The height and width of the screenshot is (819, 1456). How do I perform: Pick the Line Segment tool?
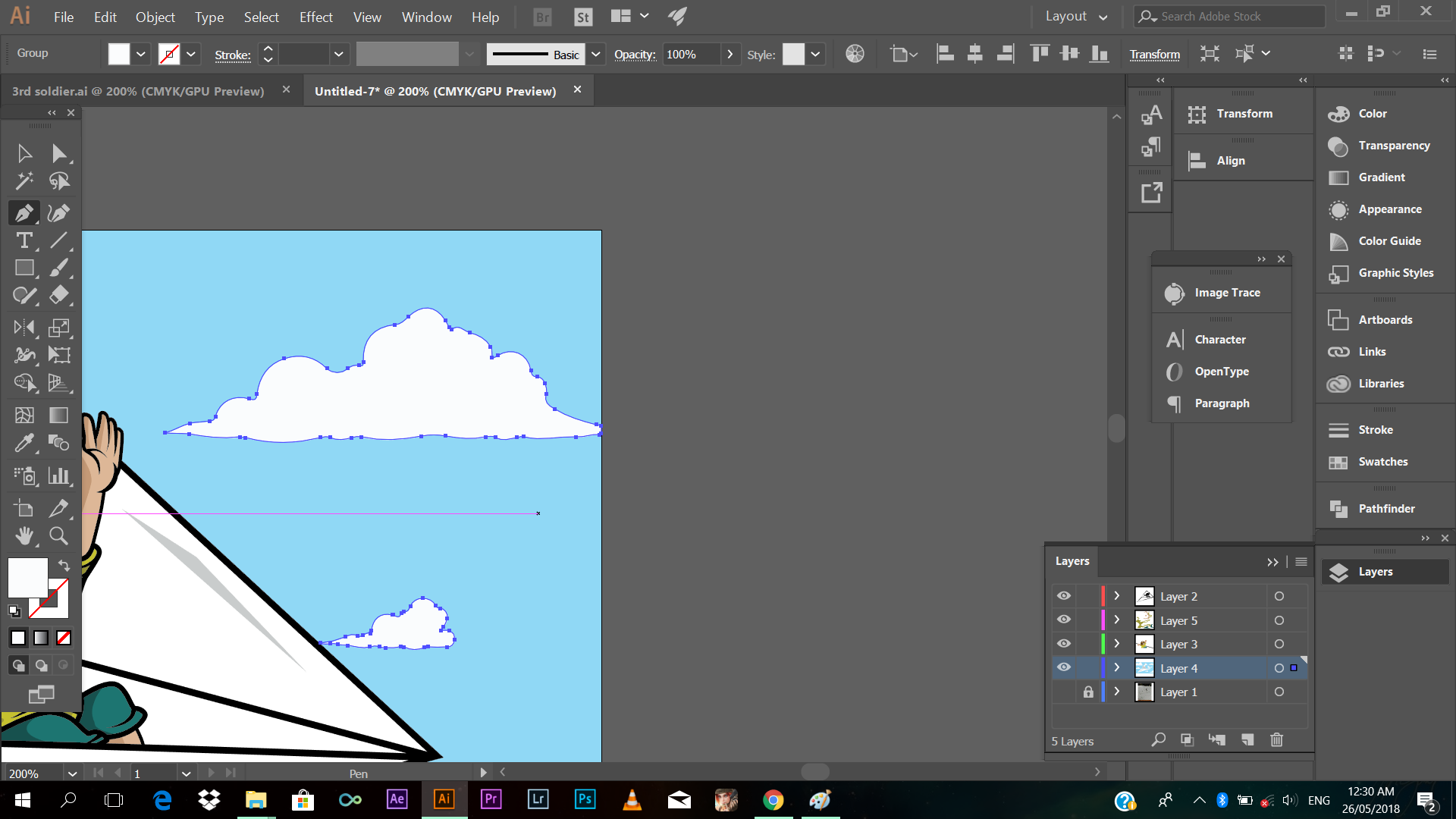click(x=59, y=240)
